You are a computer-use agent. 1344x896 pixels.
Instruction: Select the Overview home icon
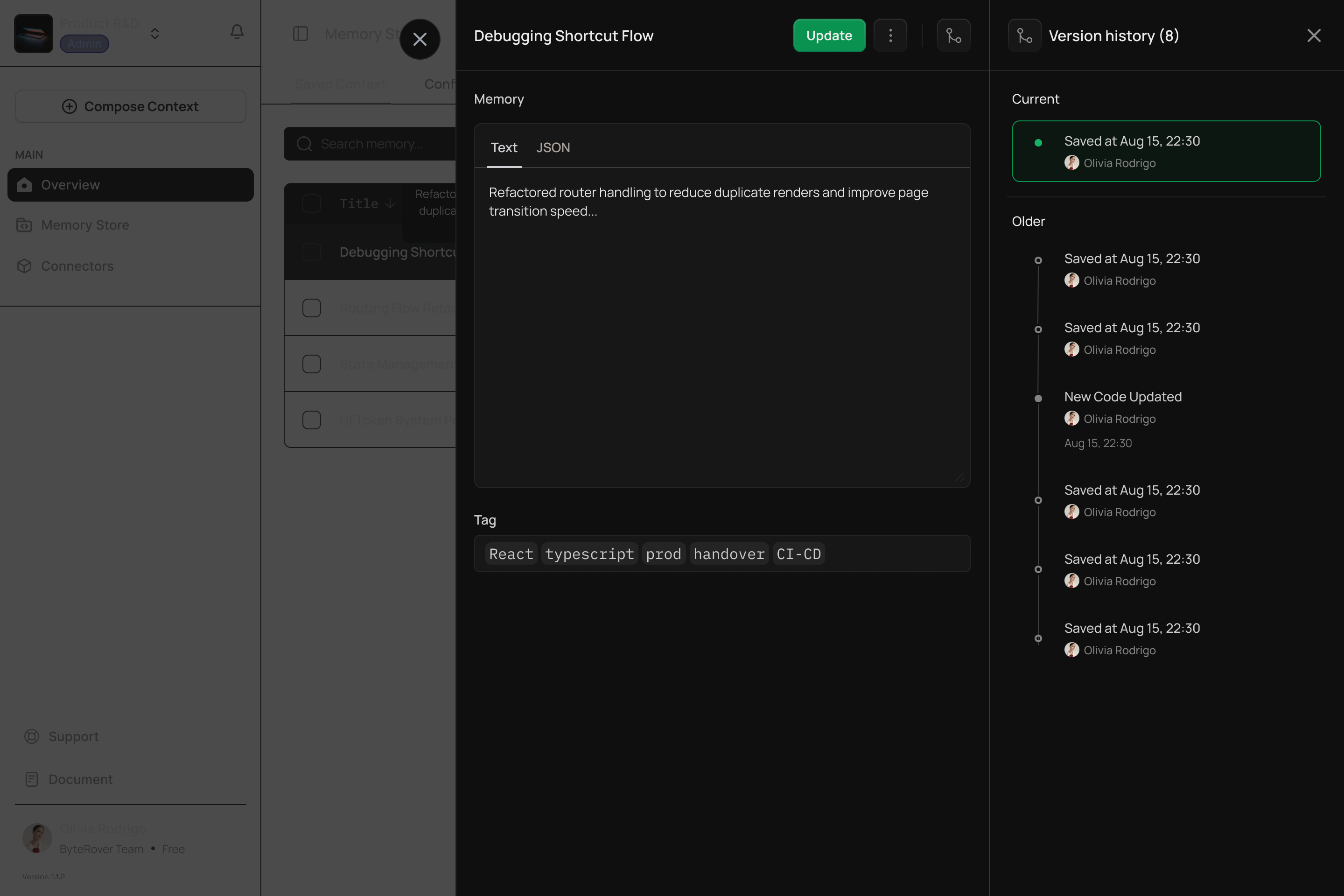[x=24, y=185]
